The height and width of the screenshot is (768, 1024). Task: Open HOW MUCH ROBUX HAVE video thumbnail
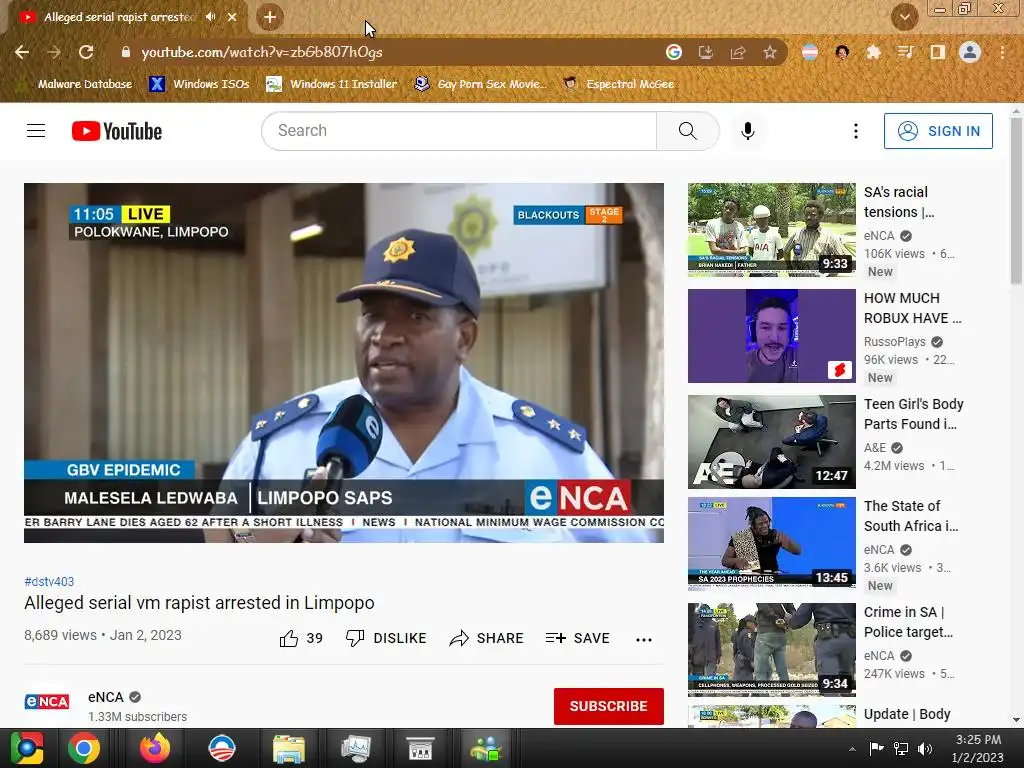pos(771,336)
